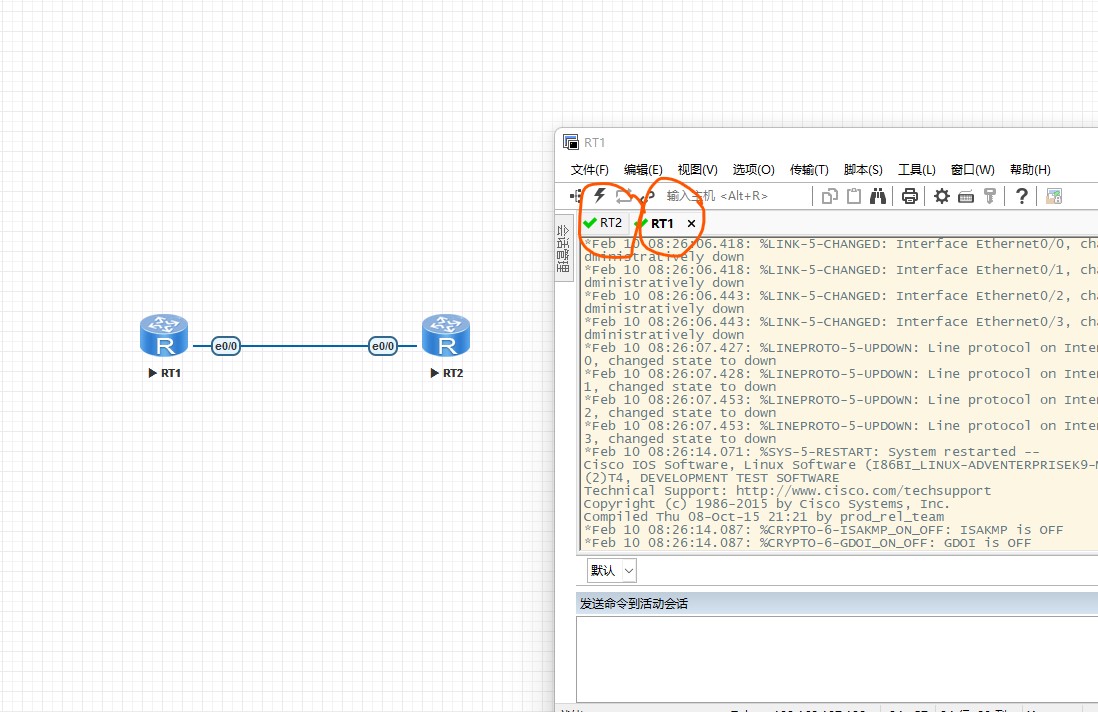
Task: Select the RT2 router icon in topology
Action: (446, 335)
